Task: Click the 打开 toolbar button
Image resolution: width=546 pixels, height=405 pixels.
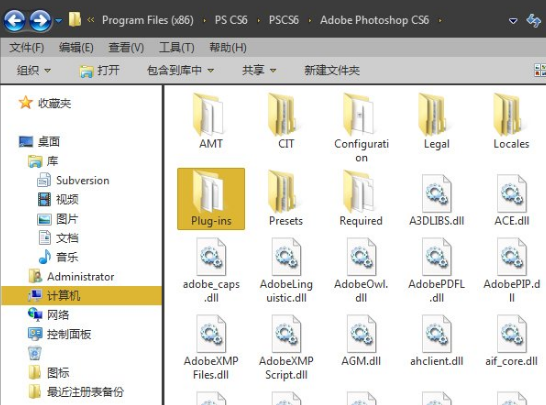Action: coord(99,71)
